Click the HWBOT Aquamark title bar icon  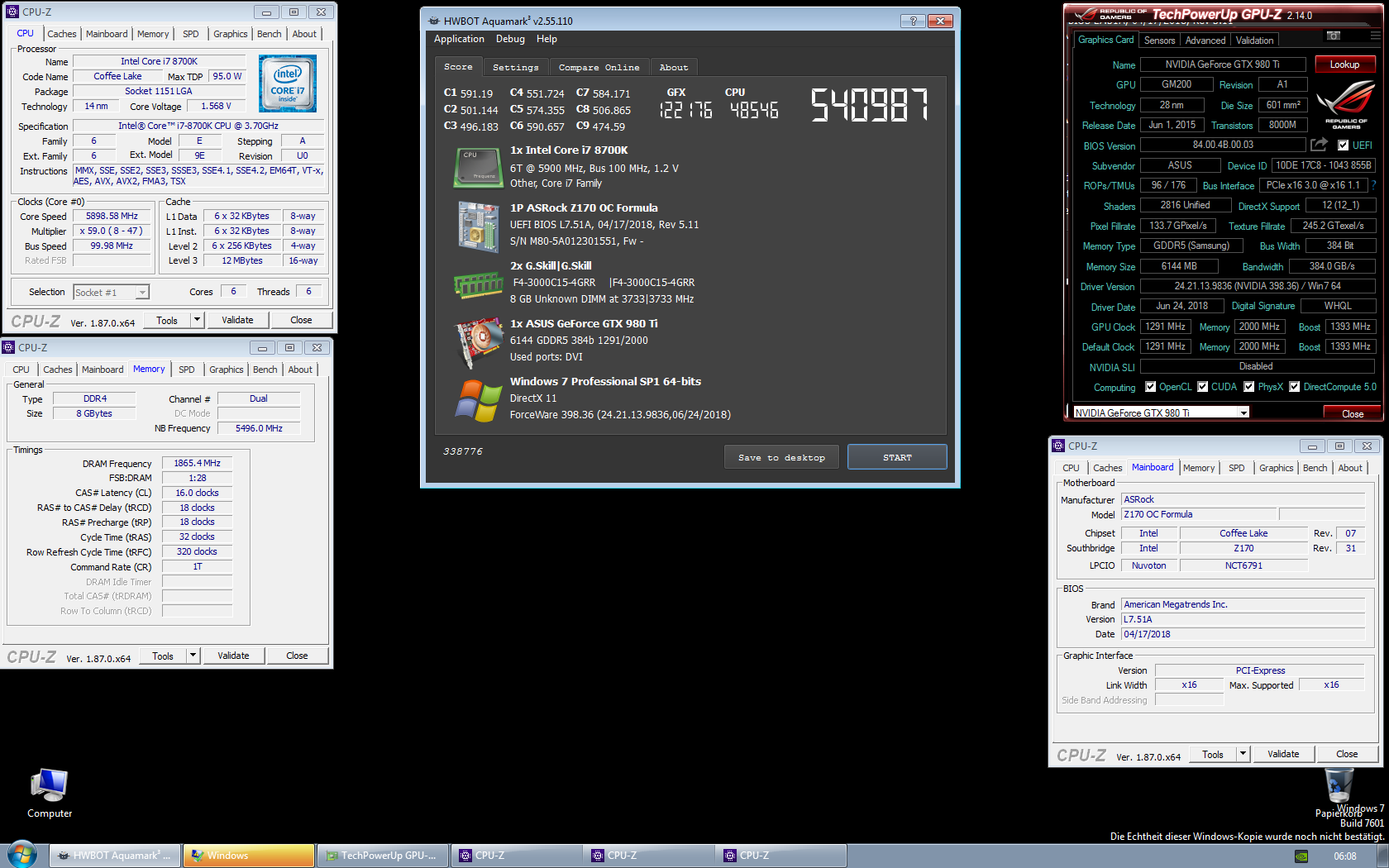pos(434,21)
